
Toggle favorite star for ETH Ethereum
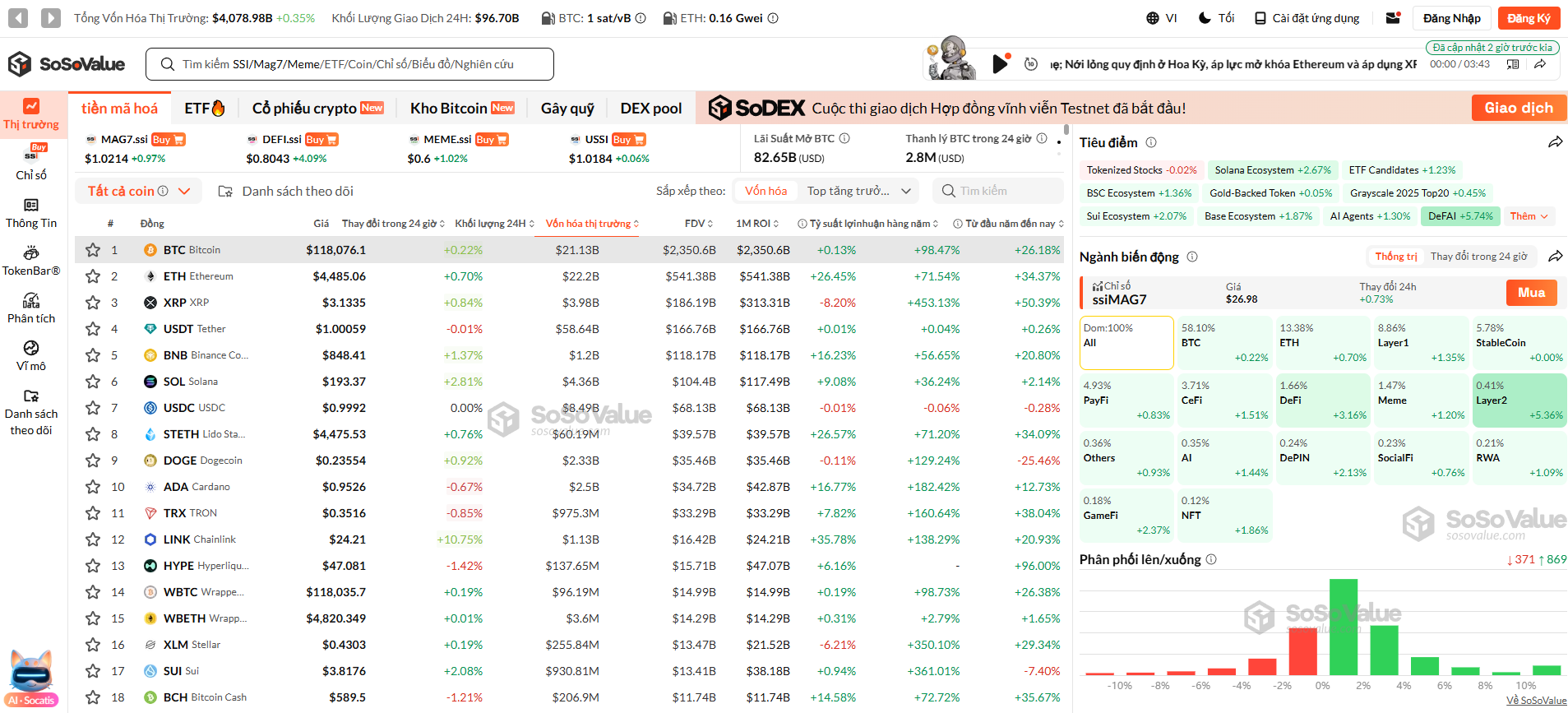[93, 276]
